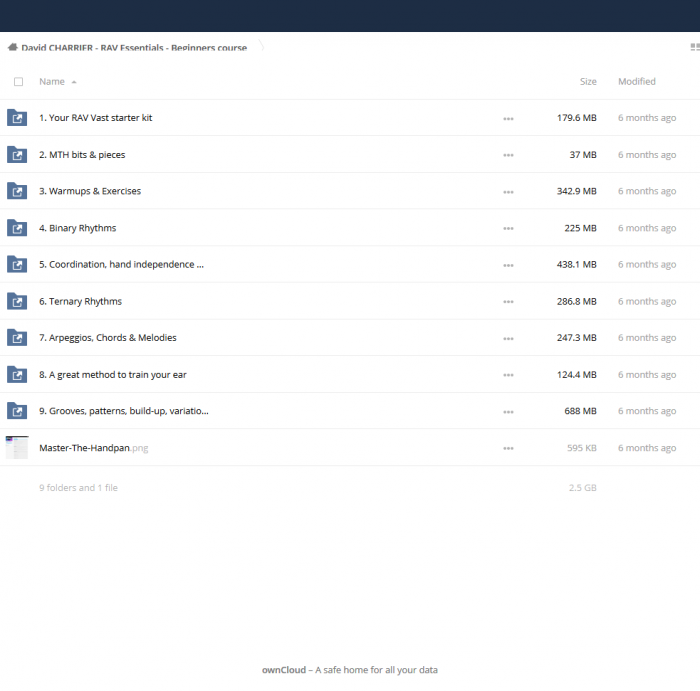Screen dimensions: 700x691
Task: Tick the select-all checkbox beside Name
Action: click(18, 82)
